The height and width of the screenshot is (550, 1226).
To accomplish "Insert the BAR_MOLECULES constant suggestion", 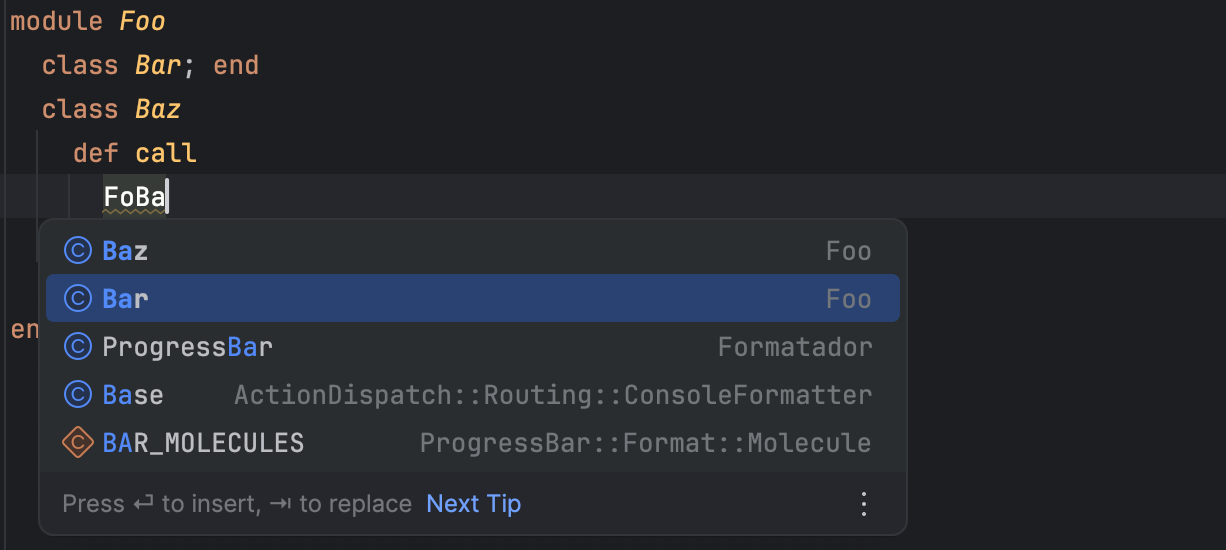I will click(203, 443).
